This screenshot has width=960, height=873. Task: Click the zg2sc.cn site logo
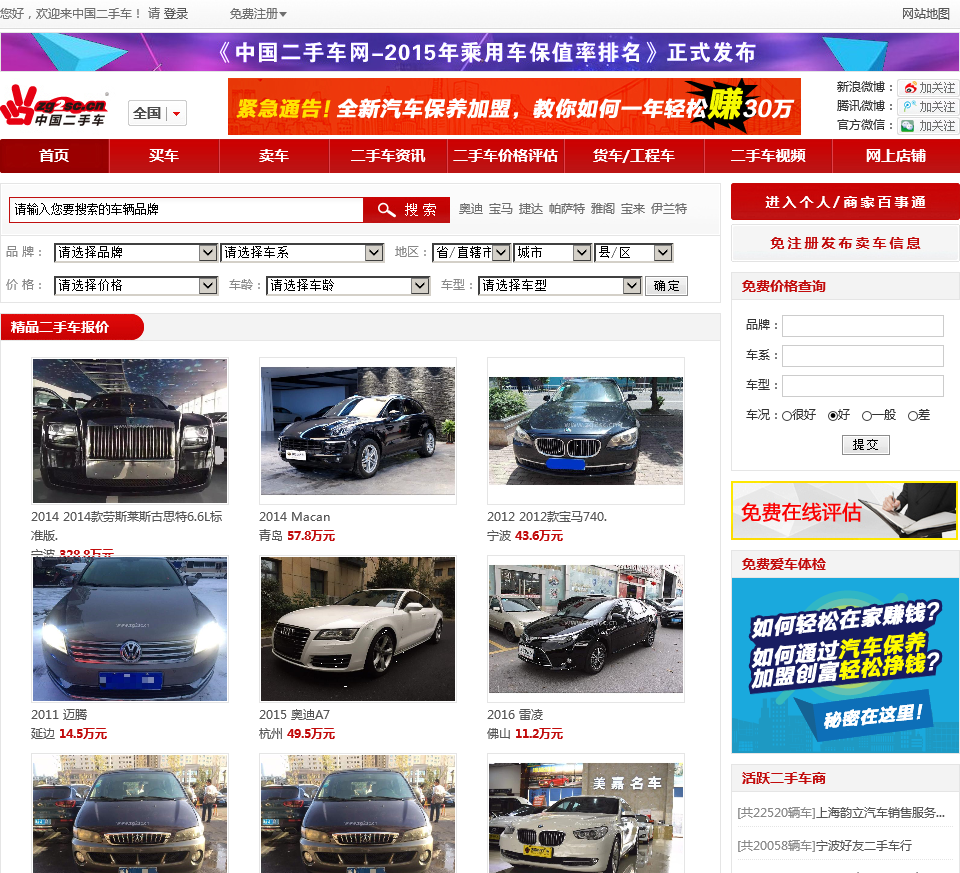pos(54,106)
